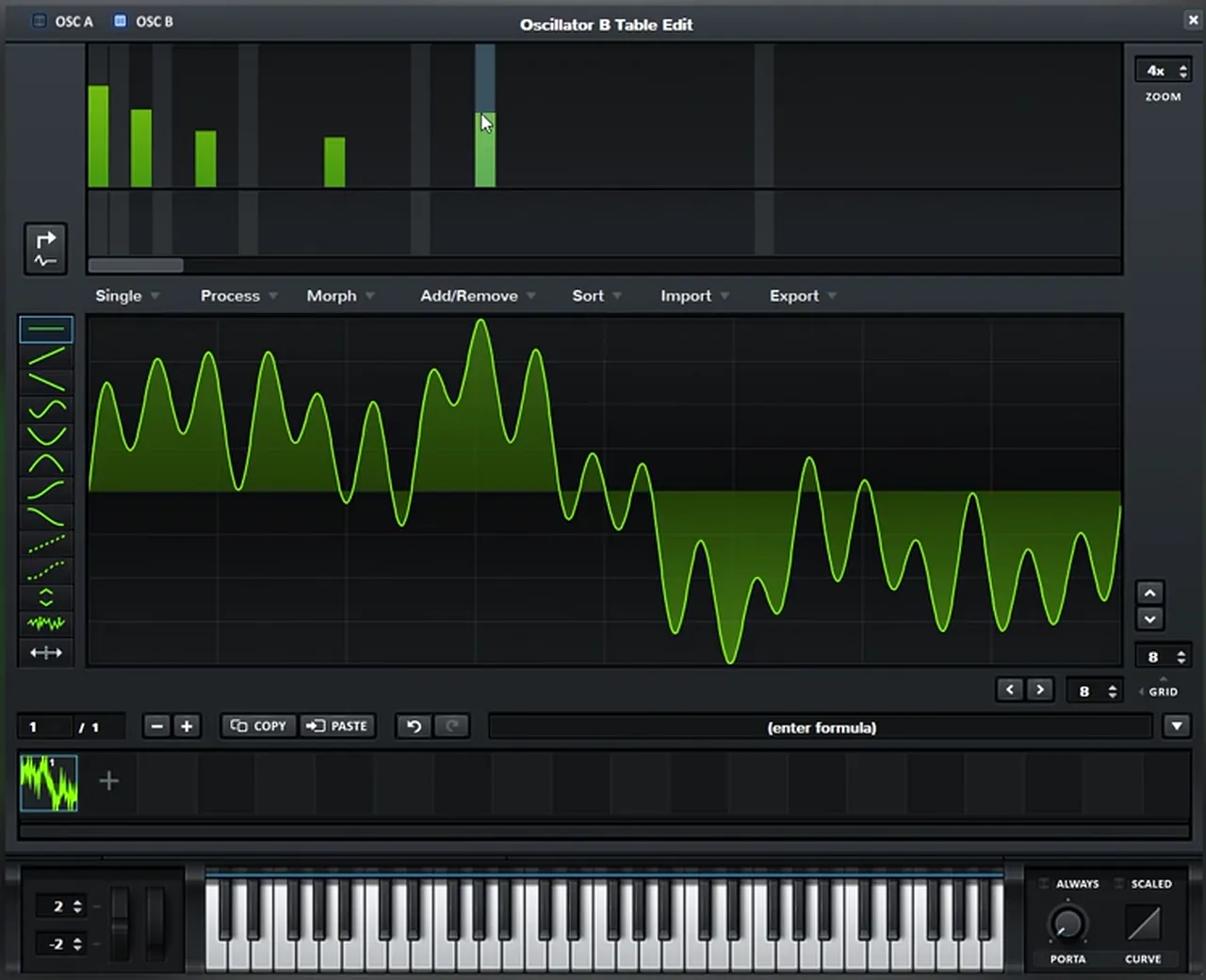
Task: Undo the last edit
Action: pos(414,726)
